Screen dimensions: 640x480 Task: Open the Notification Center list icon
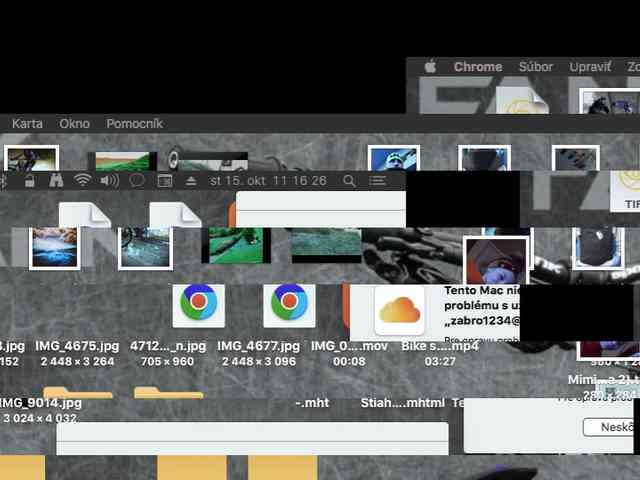[377, 181]
